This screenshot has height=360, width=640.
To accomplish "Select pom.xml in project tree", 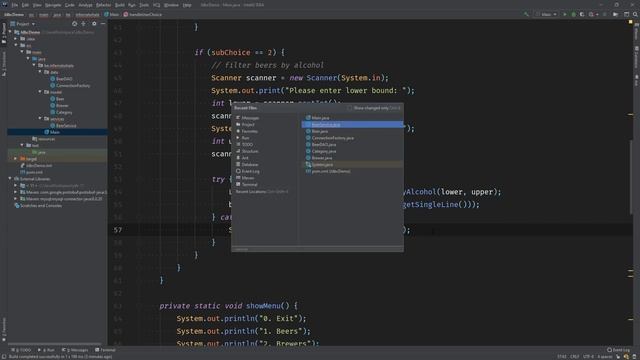I will click(x=31, y=172).
